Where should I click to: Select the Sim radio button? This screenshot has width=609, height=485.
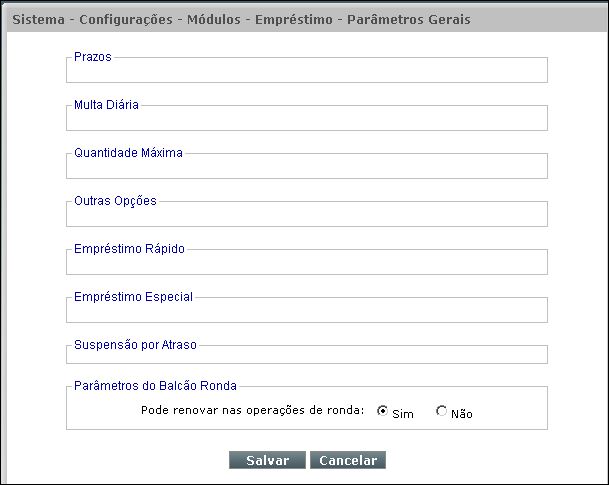[x=382, y=411]
